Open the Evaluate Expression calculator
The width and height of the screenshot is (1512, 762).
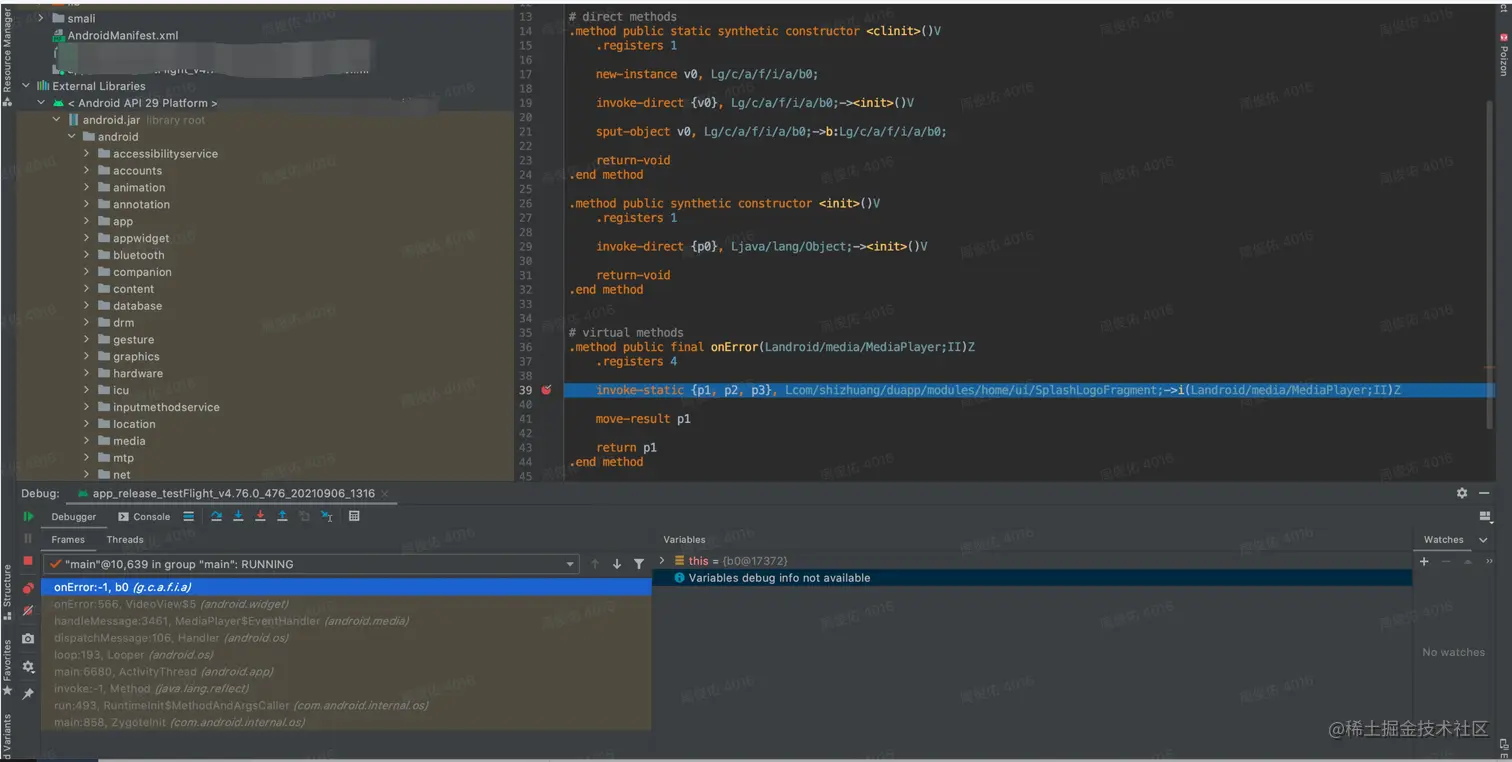354,516
